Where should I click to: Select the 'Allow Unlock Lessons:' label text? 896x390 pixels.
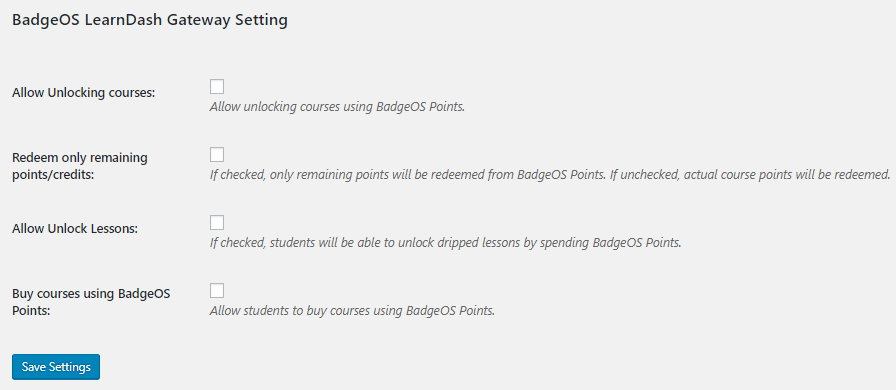coord(75,229)
